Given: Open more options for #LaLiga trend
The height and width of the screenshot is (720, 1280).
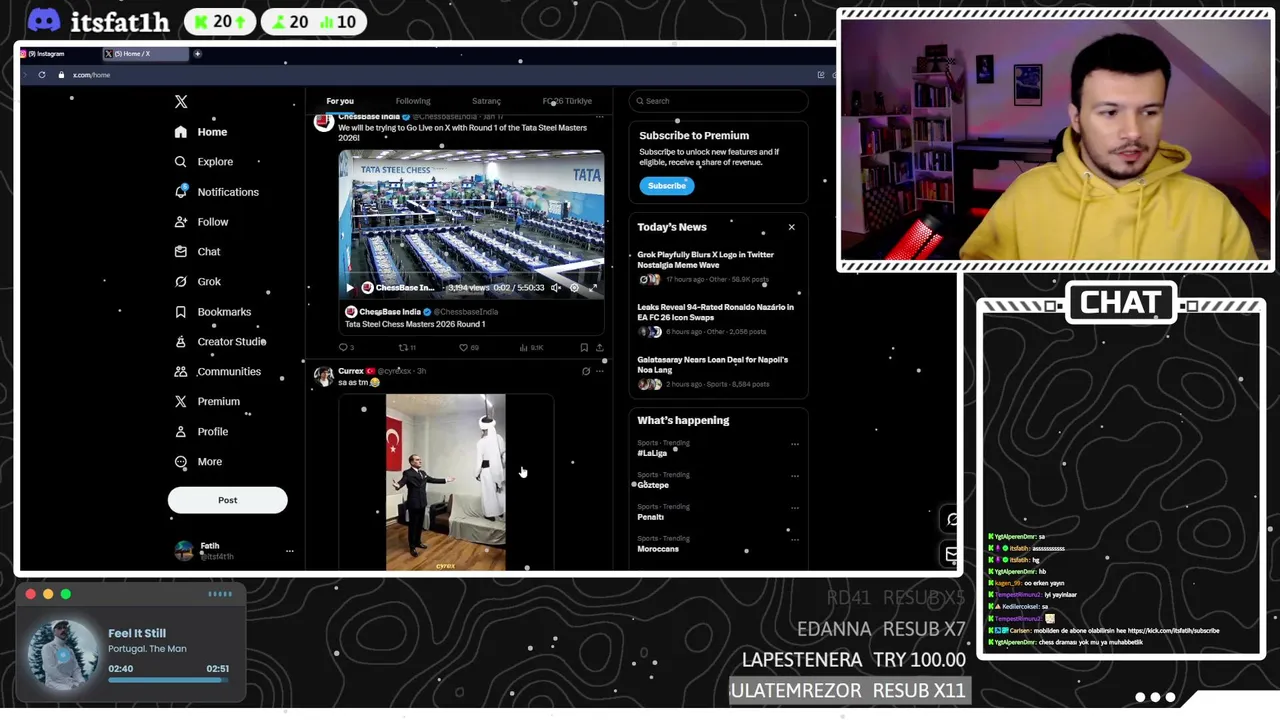Looking at the screenshot, I should pos(795,444).
